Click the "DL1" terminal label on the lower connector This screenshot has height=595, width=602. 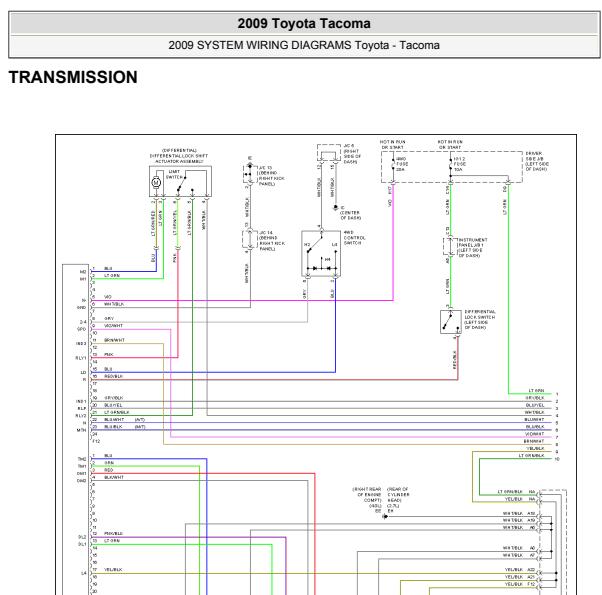pos(82,544)
